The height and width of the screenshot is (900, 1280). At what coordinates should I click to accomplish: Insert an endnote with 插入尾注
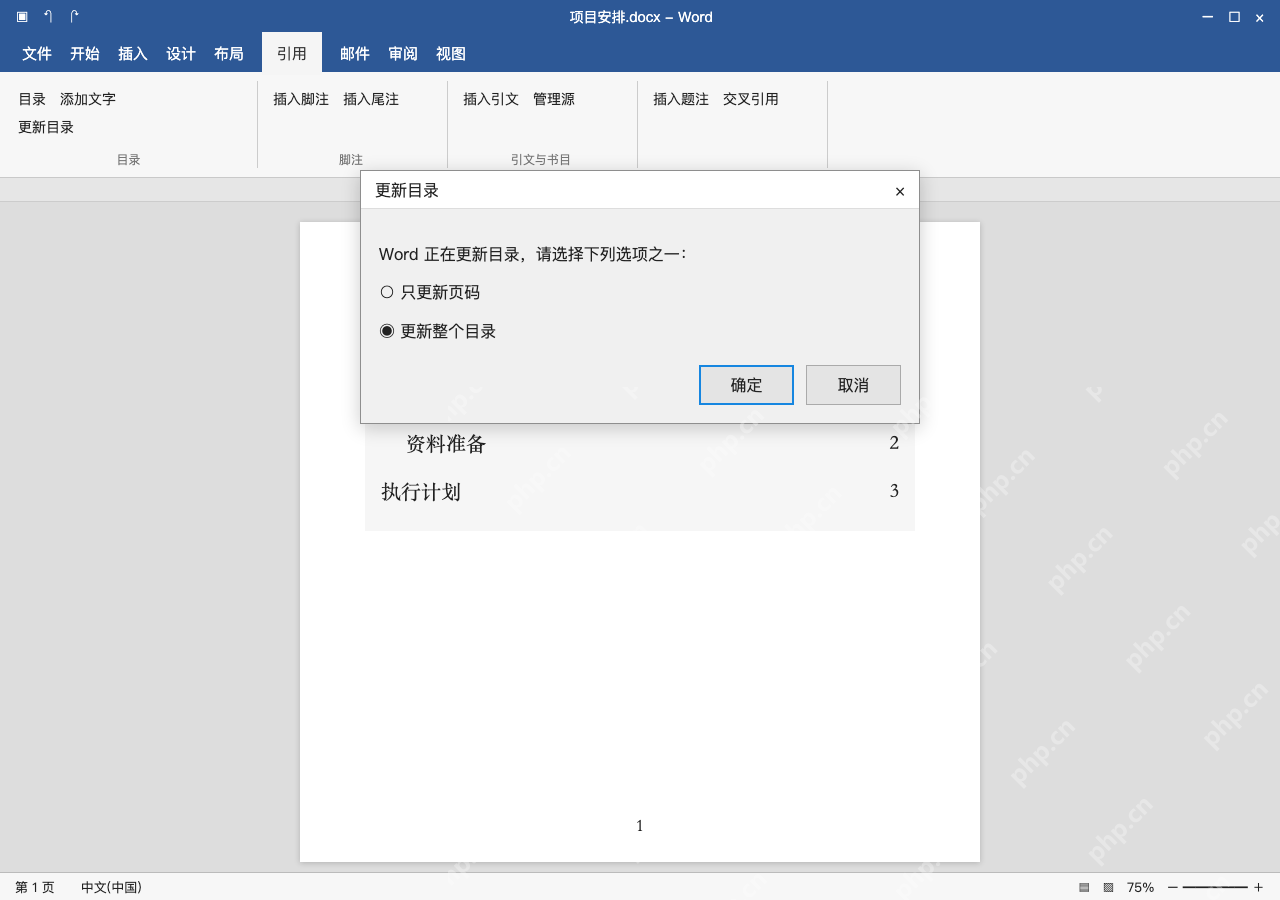pyautogui.click(x=371, y=99)
